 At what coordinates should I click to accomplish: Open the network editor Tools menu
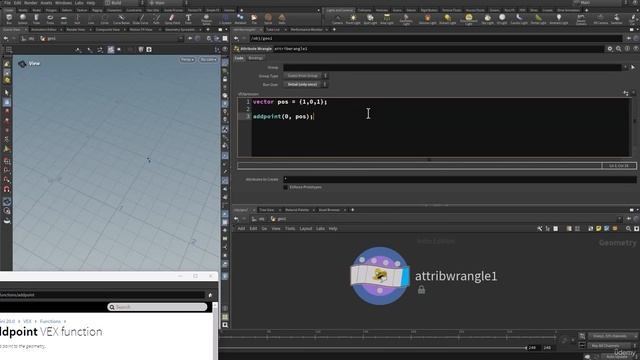pyautogui.click(x=290, y=229)
